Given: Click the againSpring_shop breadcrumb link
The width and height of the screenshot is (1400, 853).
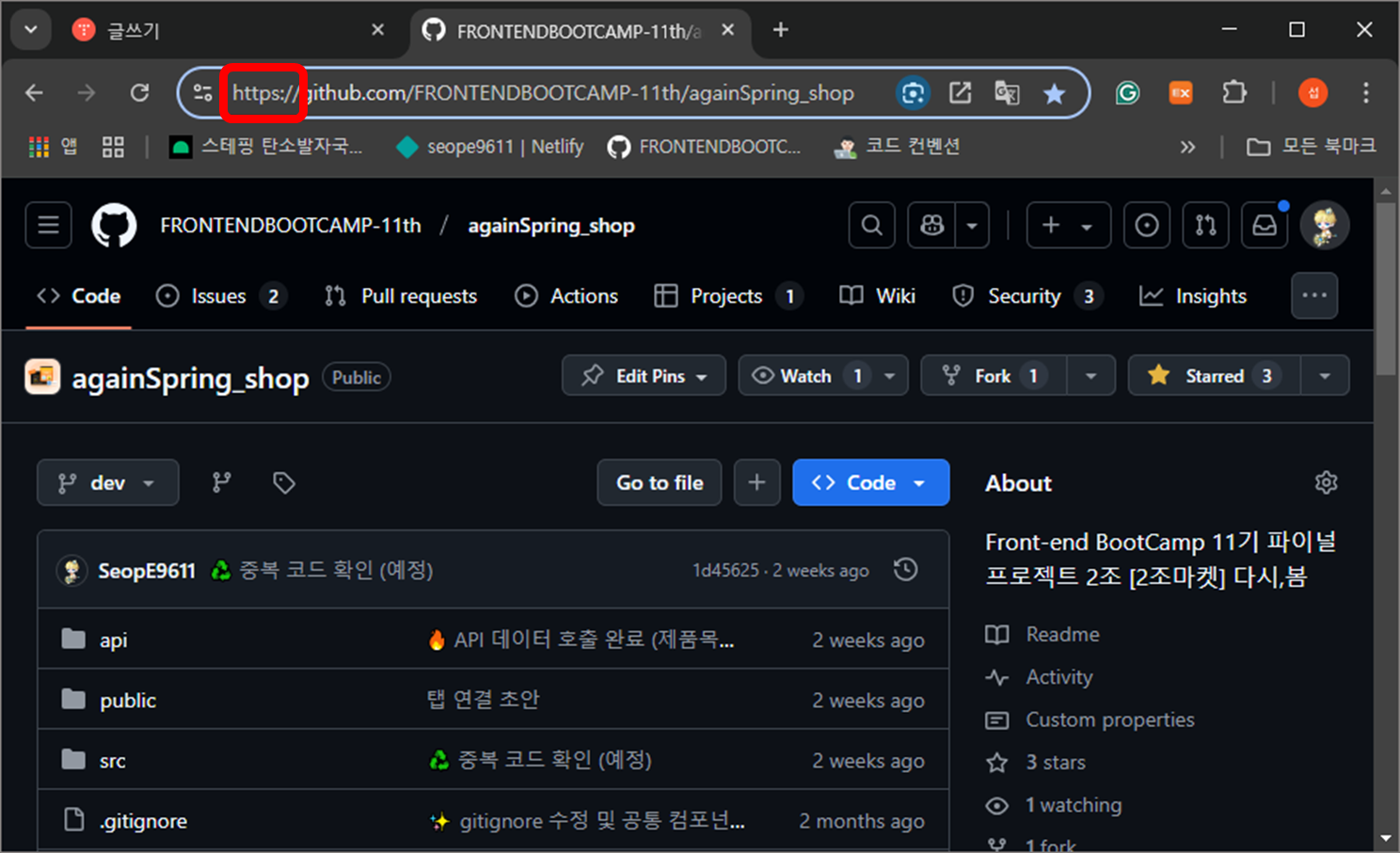Looking at the screenshot, I should tap(551, 226).
